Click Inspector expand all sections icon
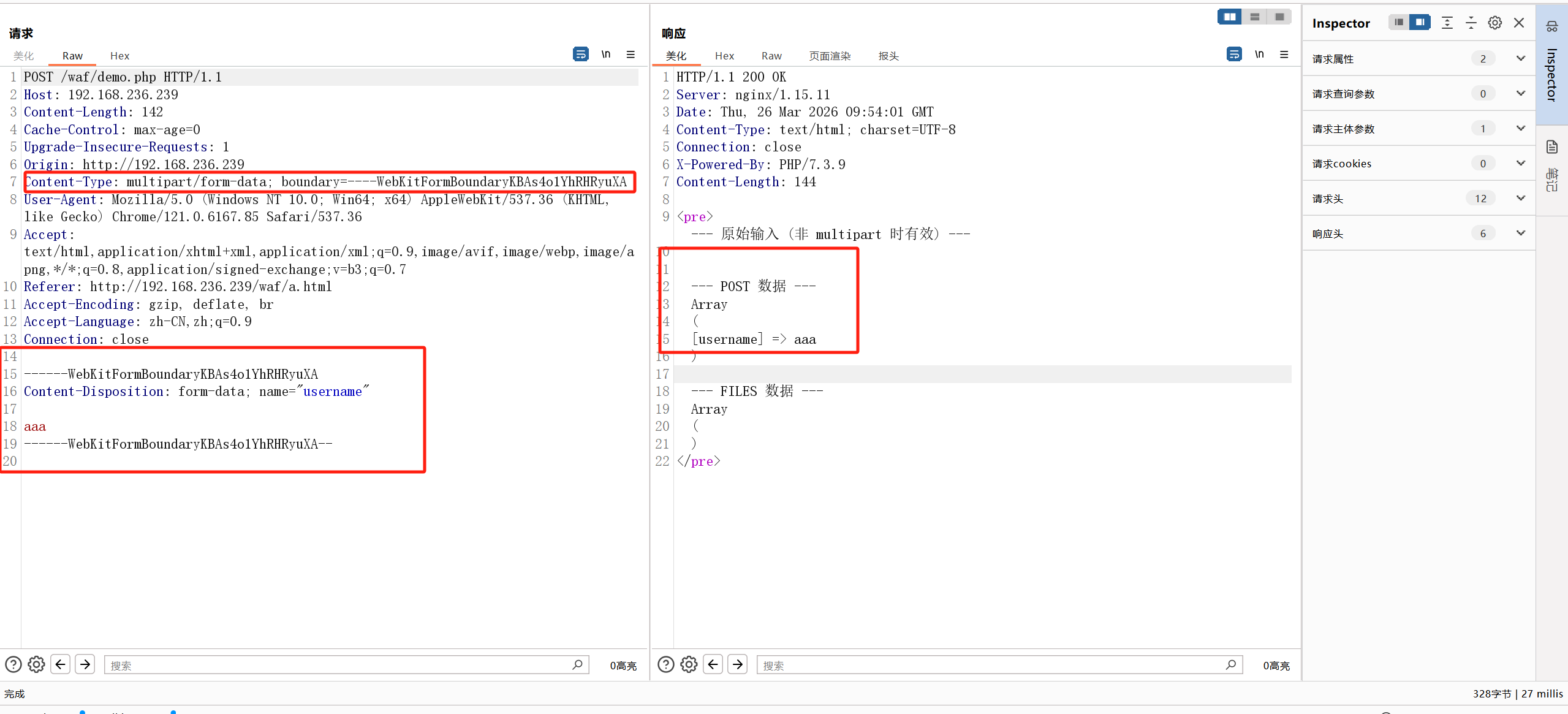Image resolution: width=1568 pixels, height=714 pixels. 1447,23
